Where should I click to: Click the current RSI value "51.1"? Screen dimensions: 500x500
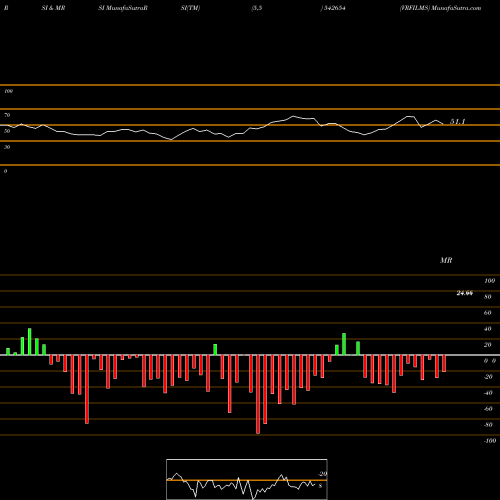pos(458,122)
